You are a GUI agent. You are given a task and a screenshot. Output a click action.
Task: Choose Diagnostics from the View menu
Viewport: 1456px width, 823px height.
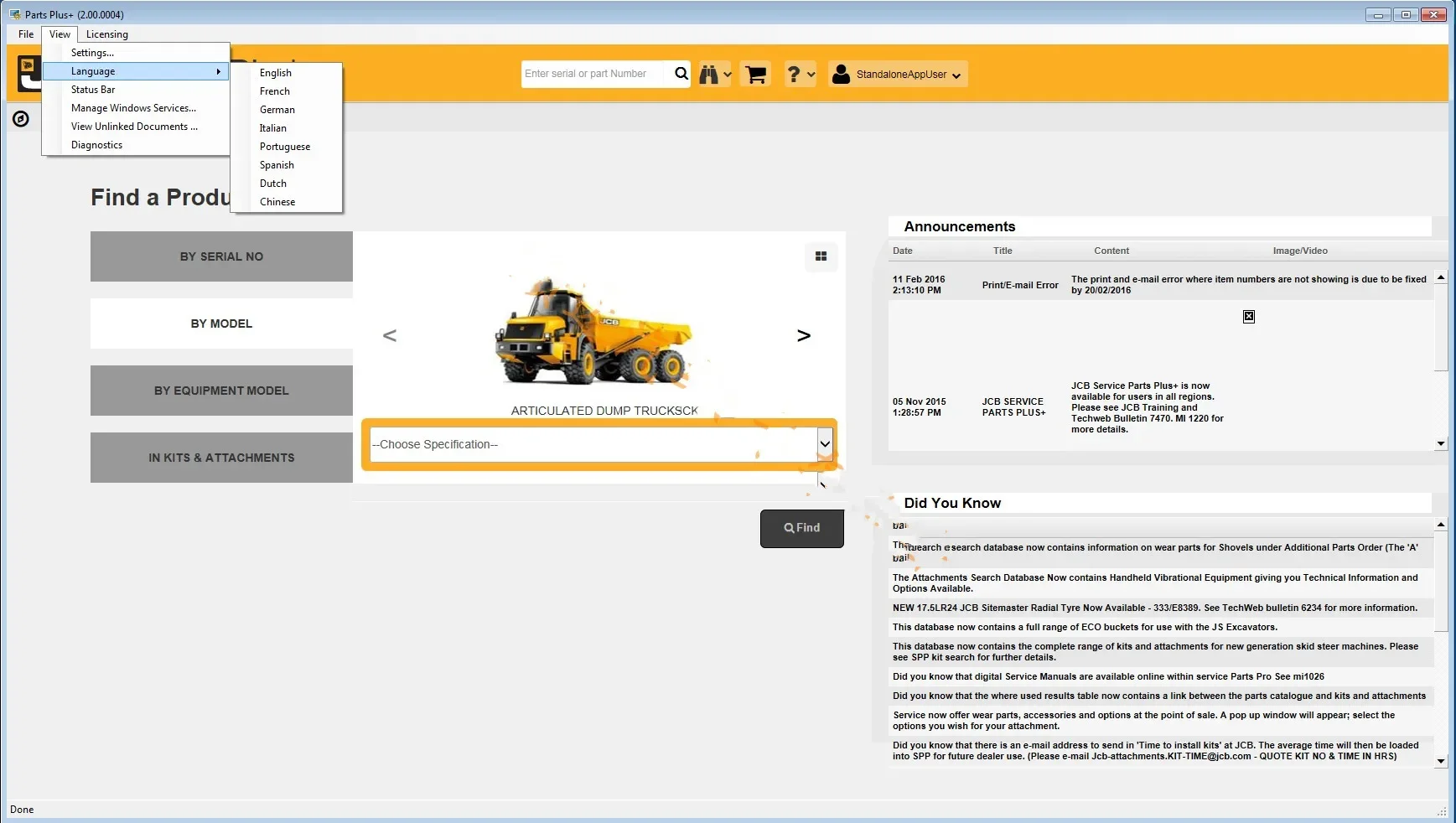pos(96,145)
